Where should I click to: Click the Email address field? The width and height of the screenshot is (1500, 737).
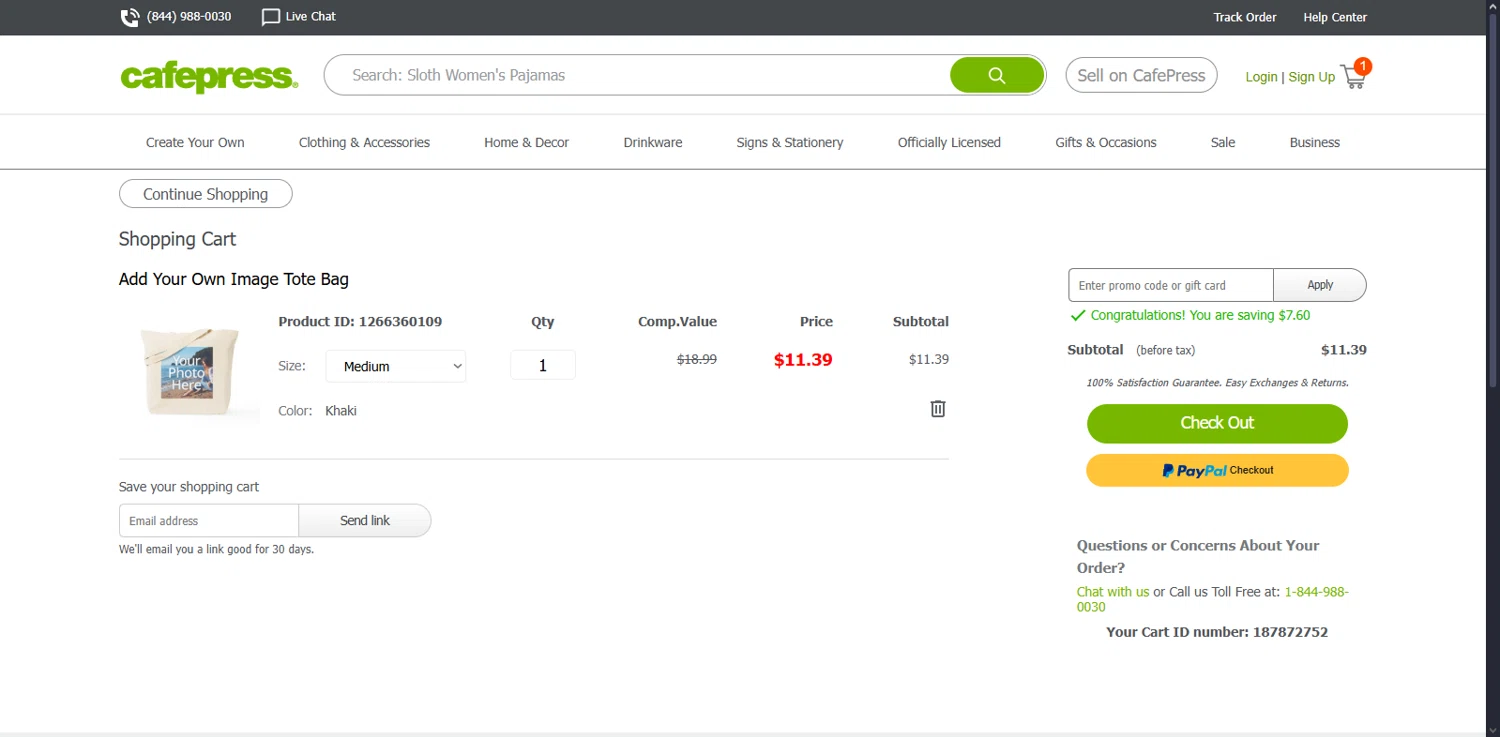coord(209,520)
